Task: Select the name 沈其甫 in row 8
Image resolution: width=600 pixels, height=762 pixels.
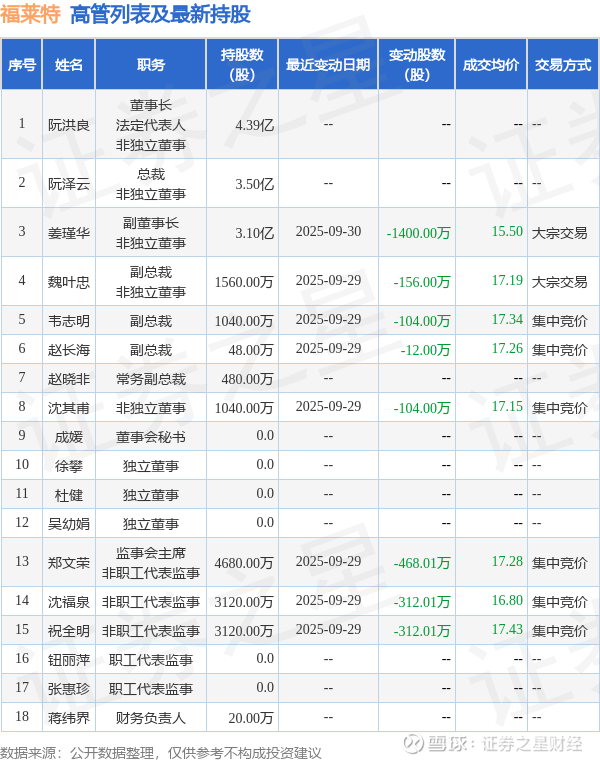Action: (69, 408)
